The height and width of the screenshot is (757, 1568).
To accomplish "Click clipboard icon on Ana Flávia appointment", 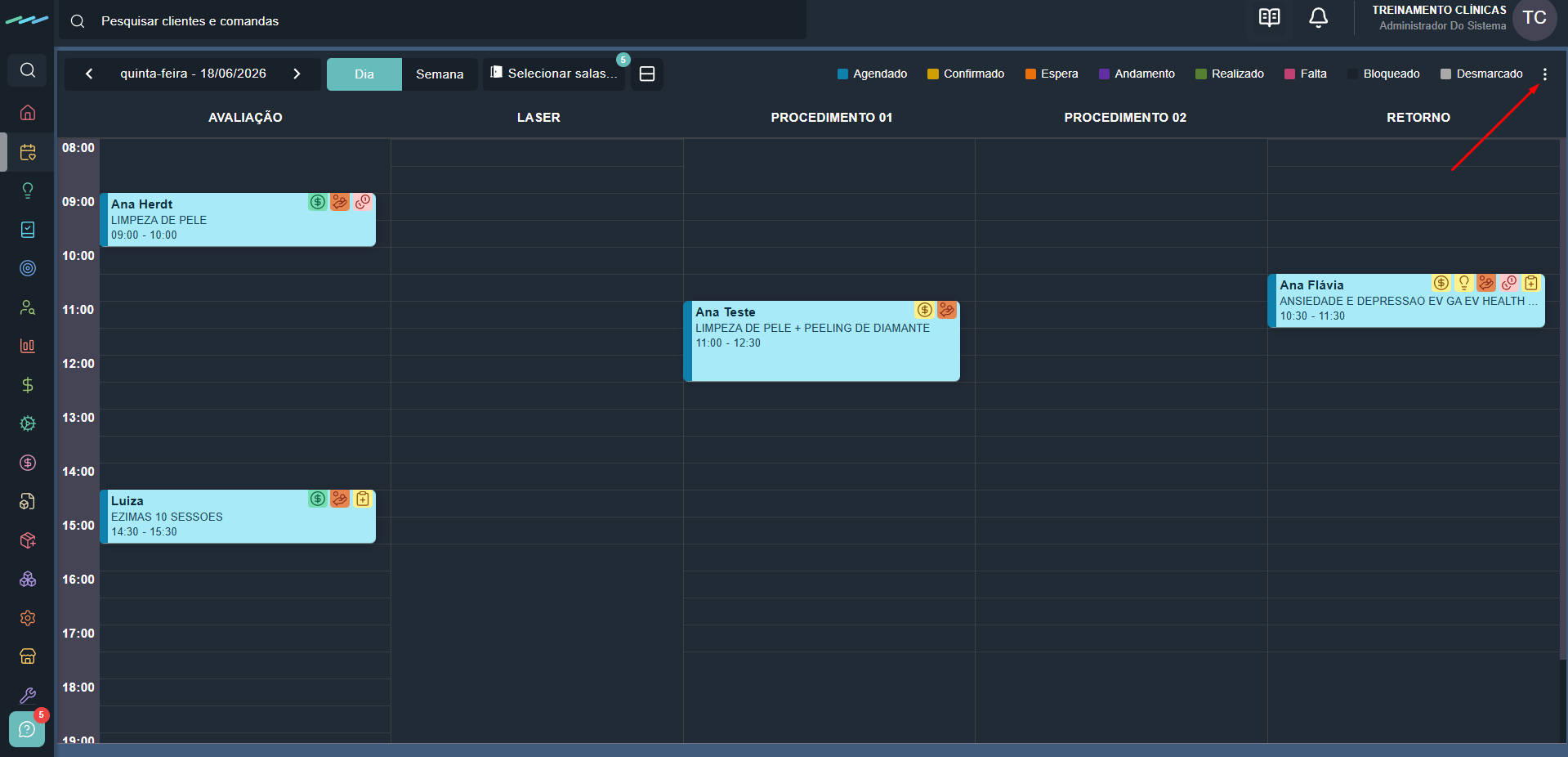I will click(1531, 283).
